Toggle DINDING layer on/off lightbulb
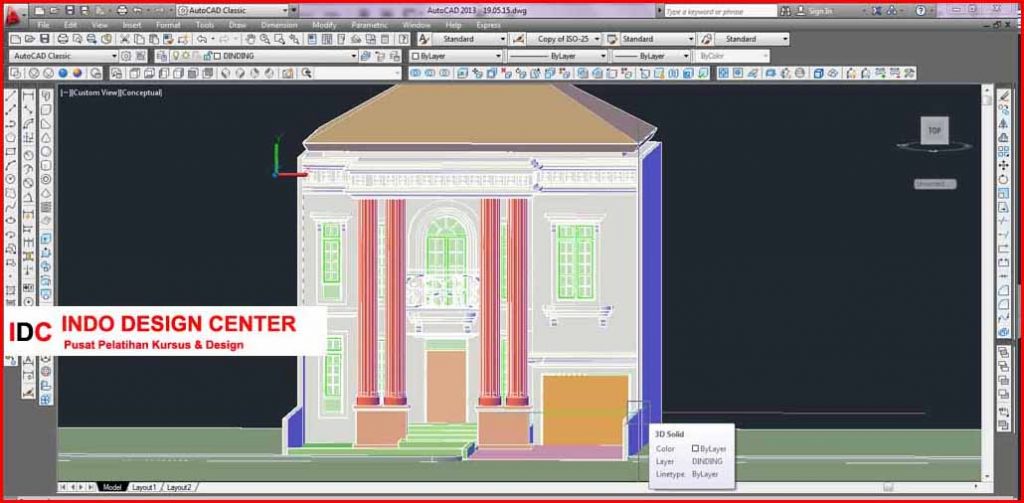This screenshot has width=1024, height=503. click(x=176, y=56)
